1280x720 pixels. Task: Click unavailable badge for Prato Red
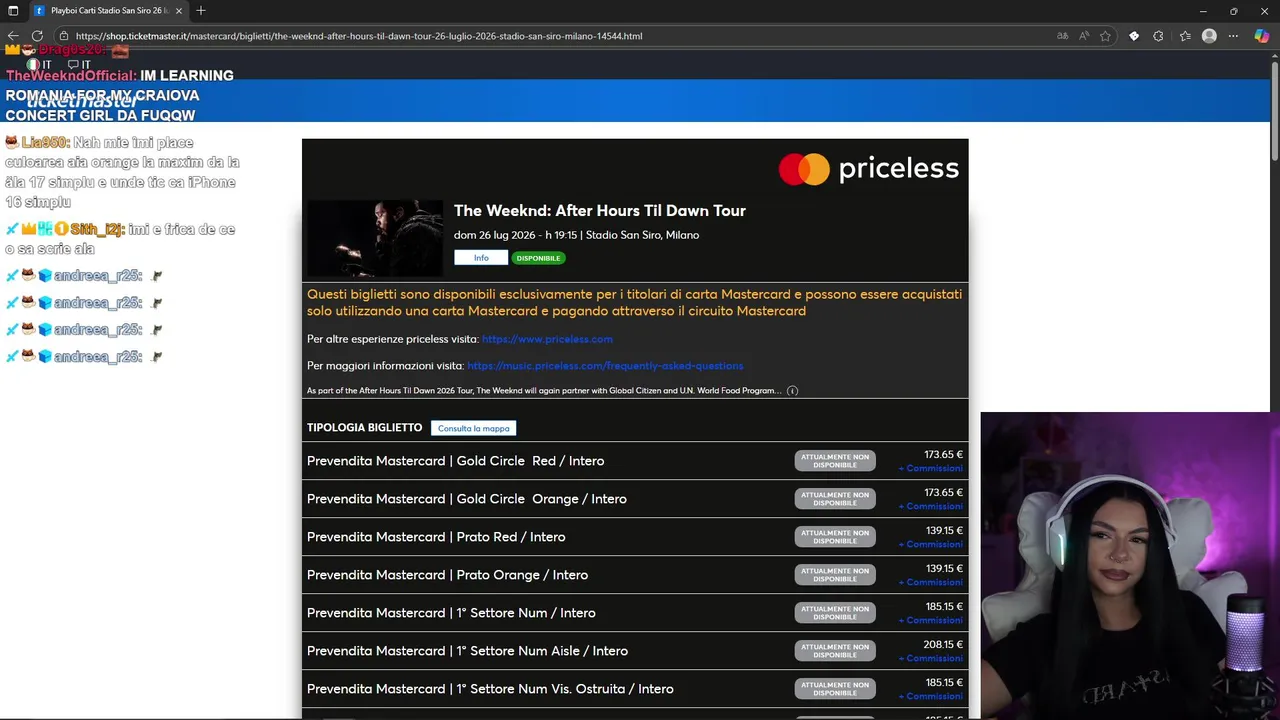(835, 537)
